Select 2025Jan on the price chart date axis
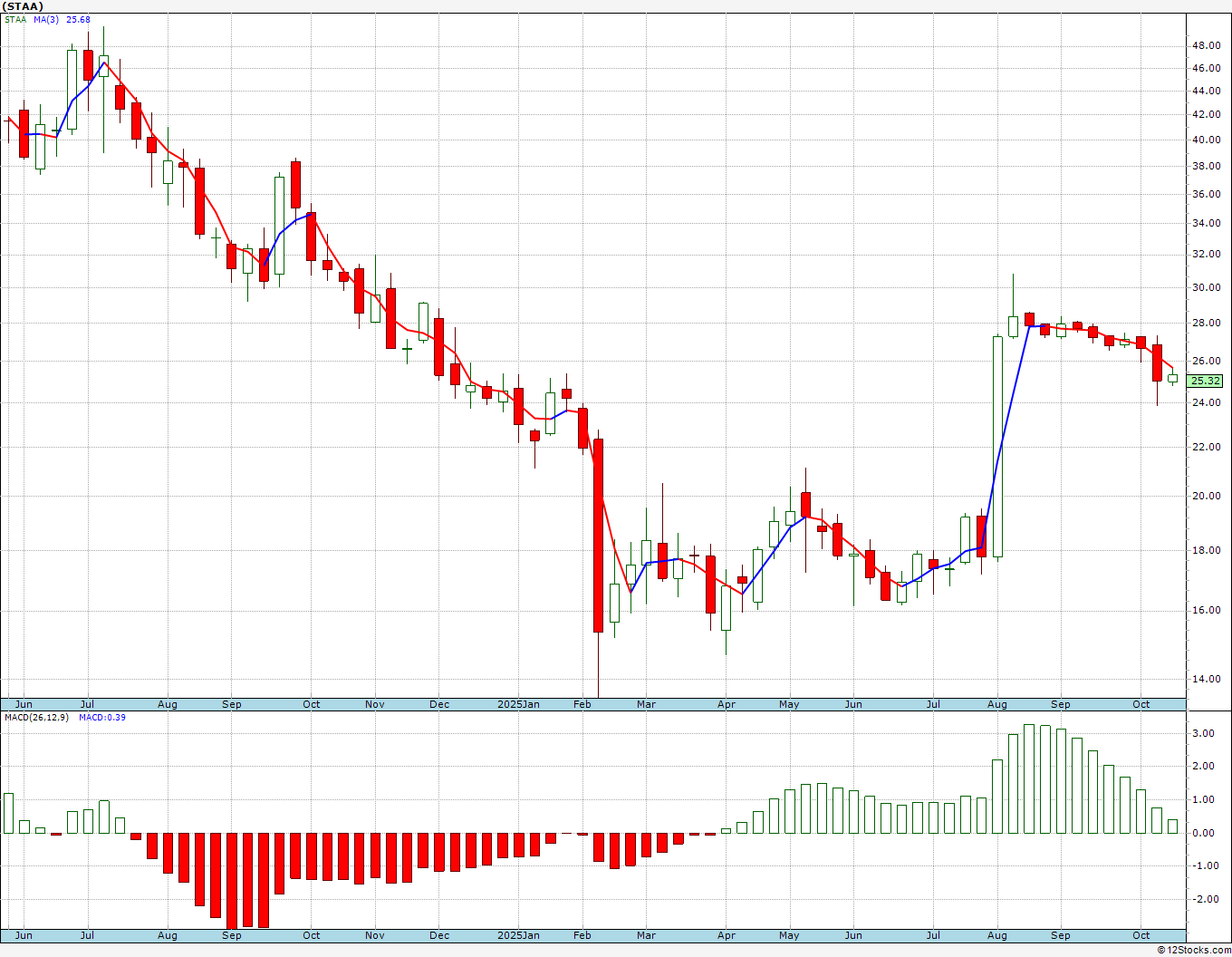The image size is (1232, 957). click(519, 704)
